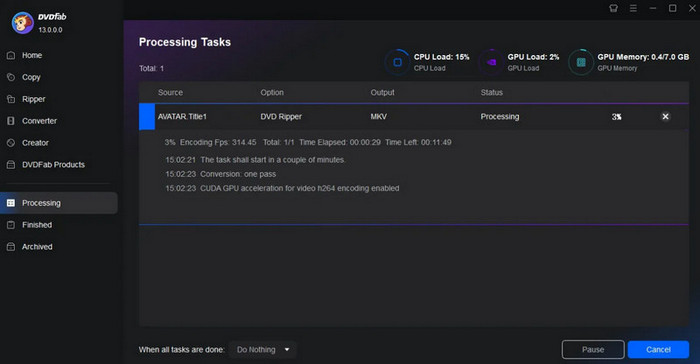
Task: Click the GPU Load: 2% reading
Action: click(x=533, y=57)
